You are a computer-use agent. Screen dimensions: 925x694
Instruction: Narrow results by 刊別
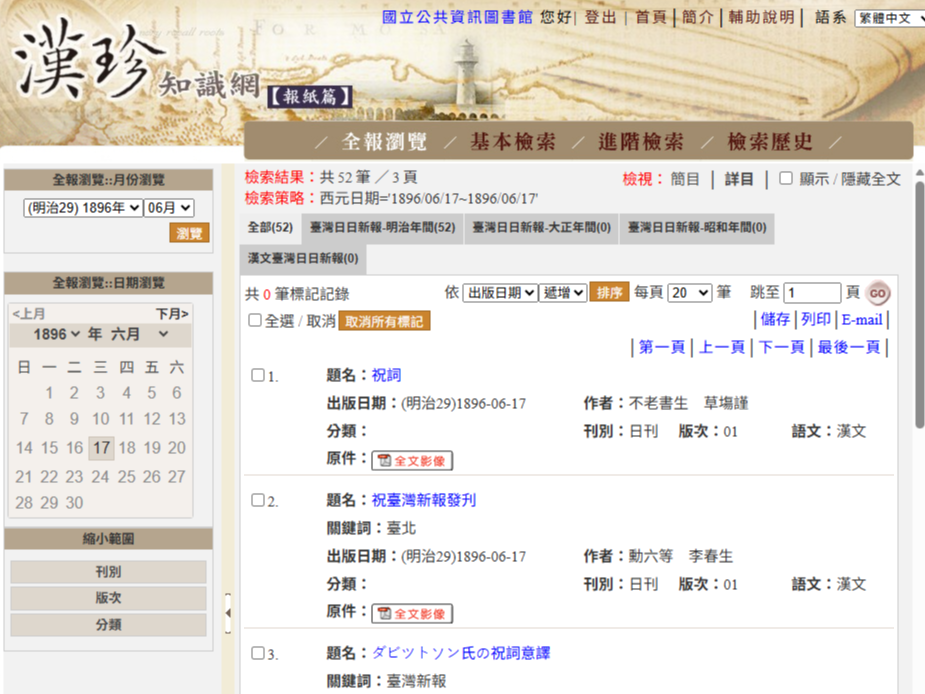pyautogui.click(x=109, y=572)
